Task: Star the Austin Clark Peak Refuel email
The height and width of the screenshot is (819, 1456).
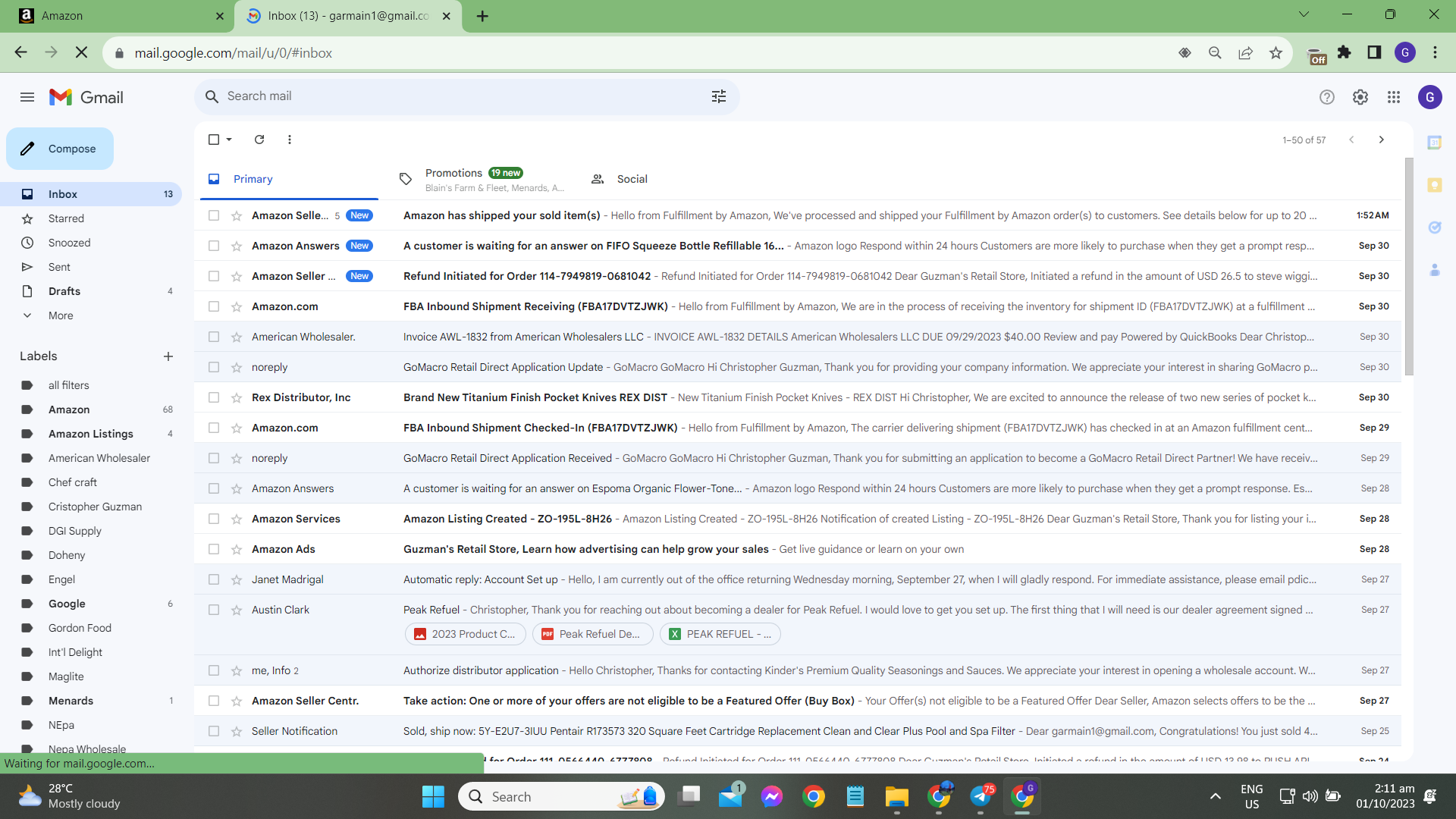Action: [x=237, y=610]
